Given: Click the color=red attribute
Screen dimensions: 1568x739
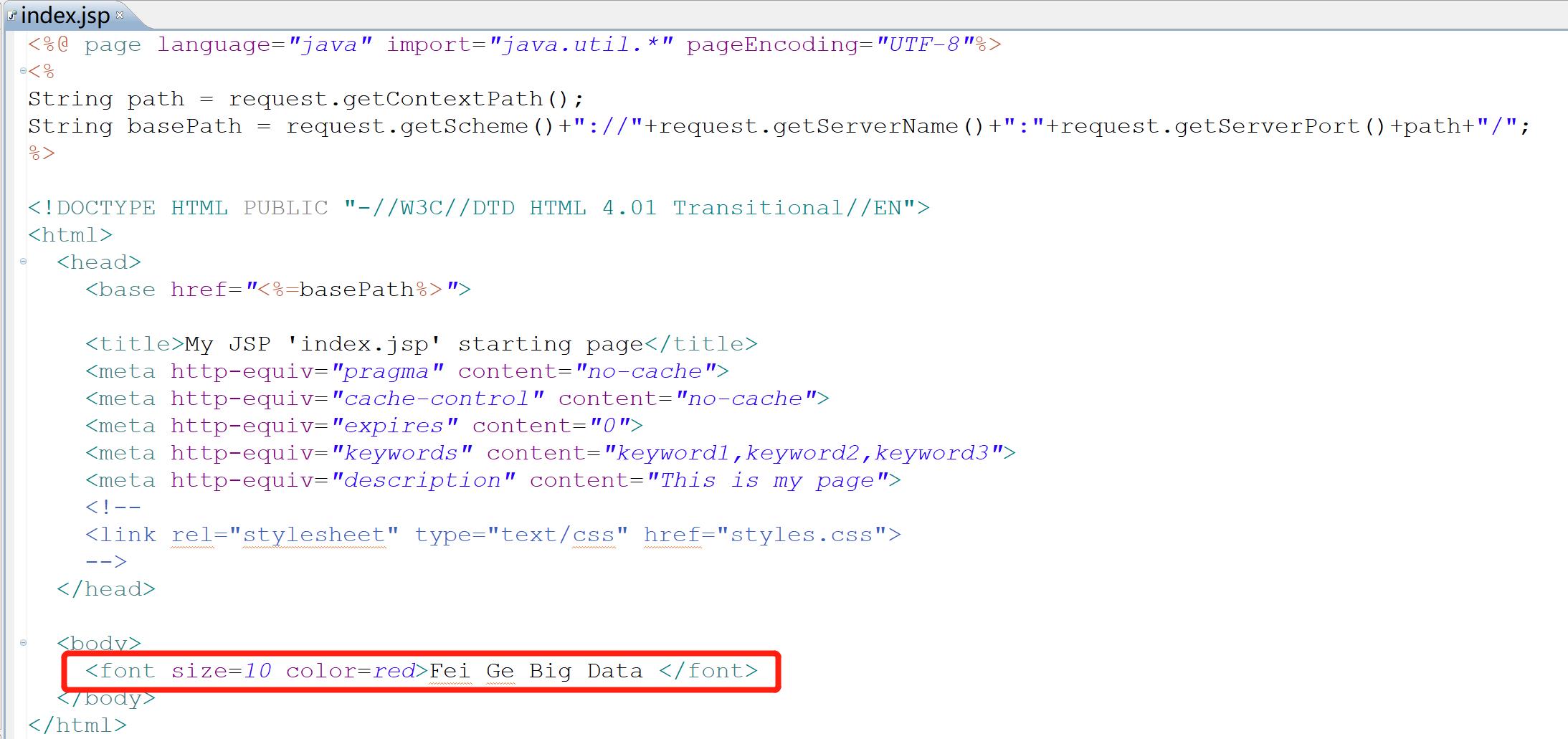Looking at the screenshot, I should (x=351, y=671).
